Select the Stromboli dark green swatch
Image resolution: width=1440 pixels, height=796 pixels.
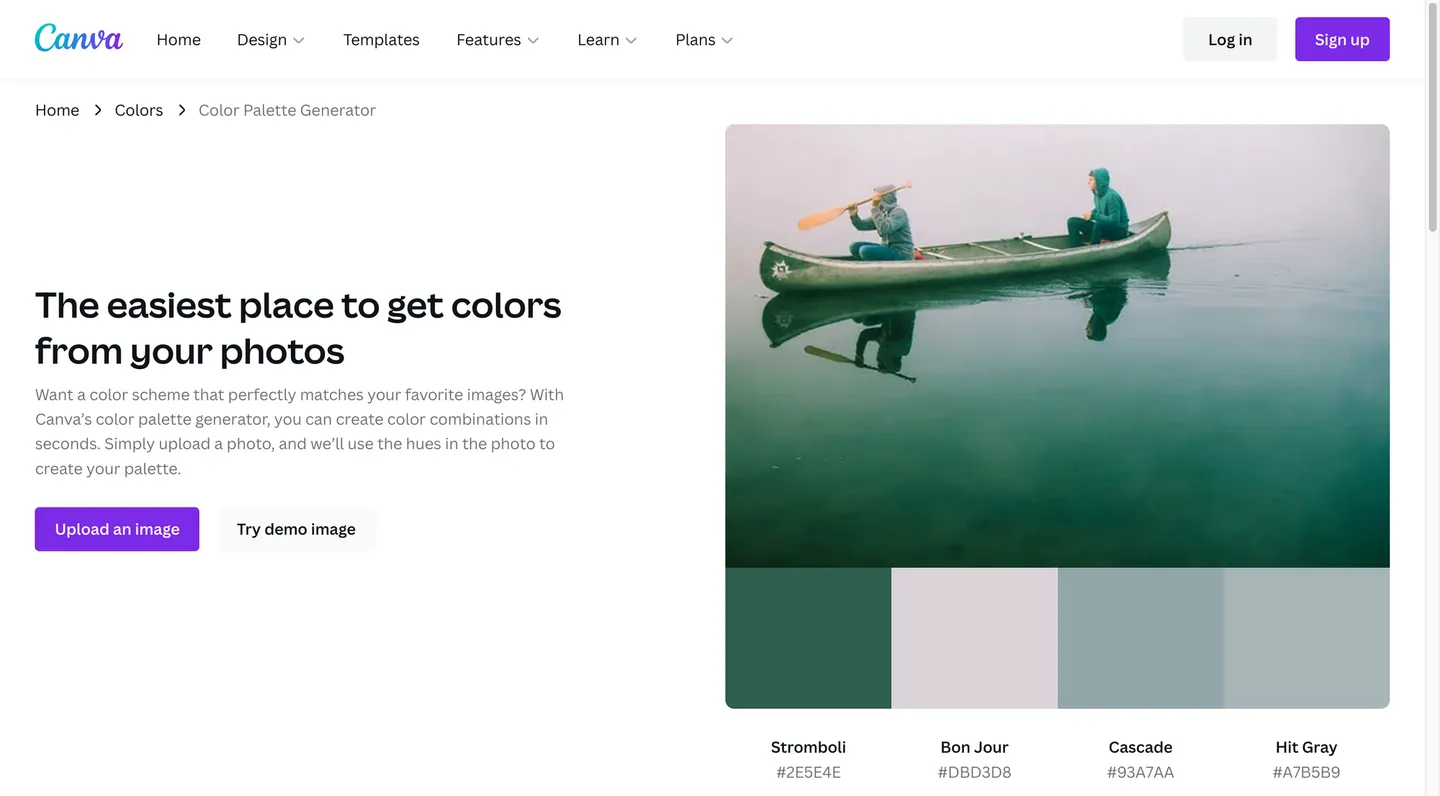808,638
